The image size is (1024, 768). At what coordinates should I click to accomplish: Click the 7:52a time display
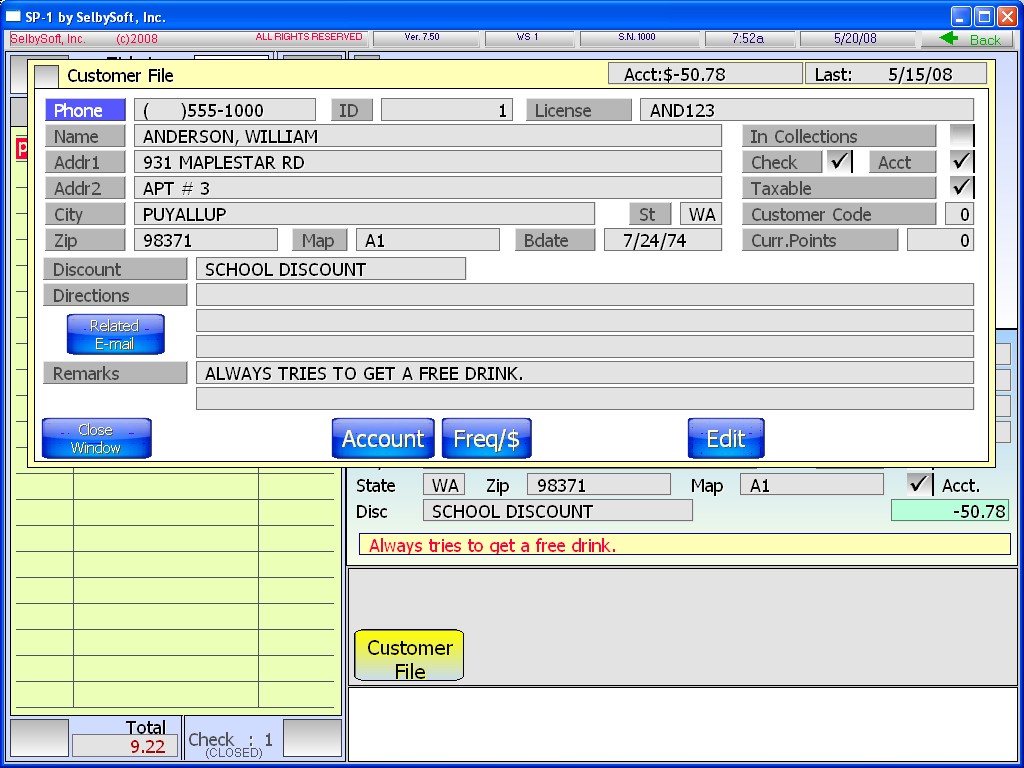pyautogui.click(x=750, y=39)
